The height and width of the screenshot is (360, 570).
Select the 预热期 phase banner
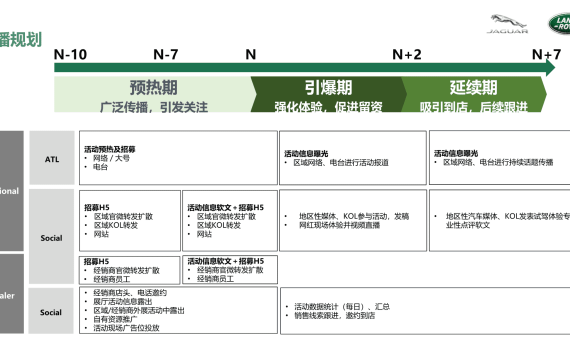153,94
